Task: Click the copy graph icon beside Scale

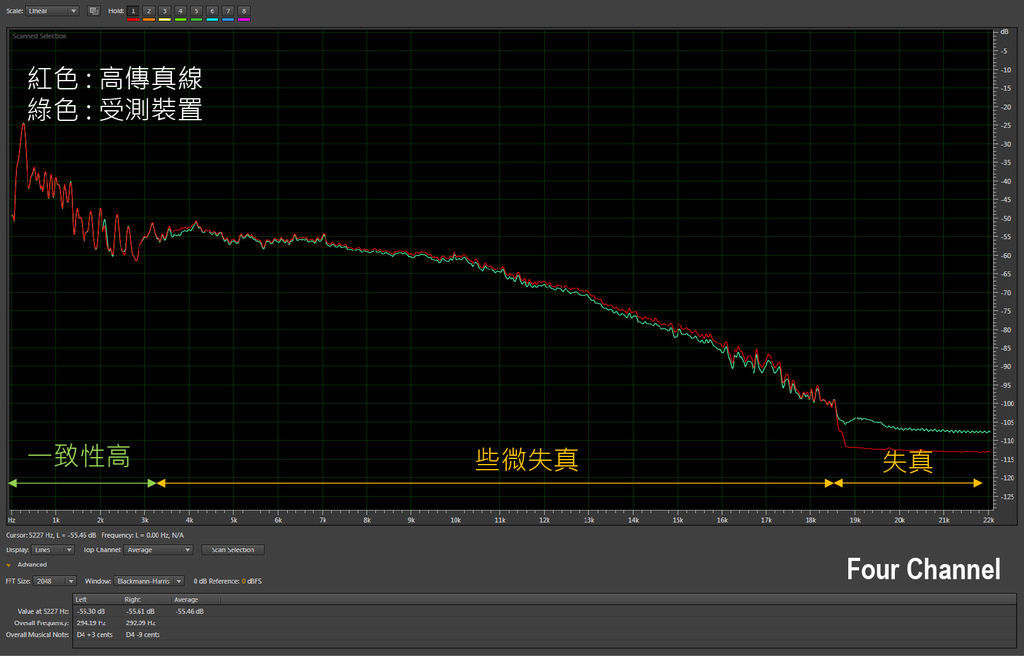Action: (x=94, y=11)
